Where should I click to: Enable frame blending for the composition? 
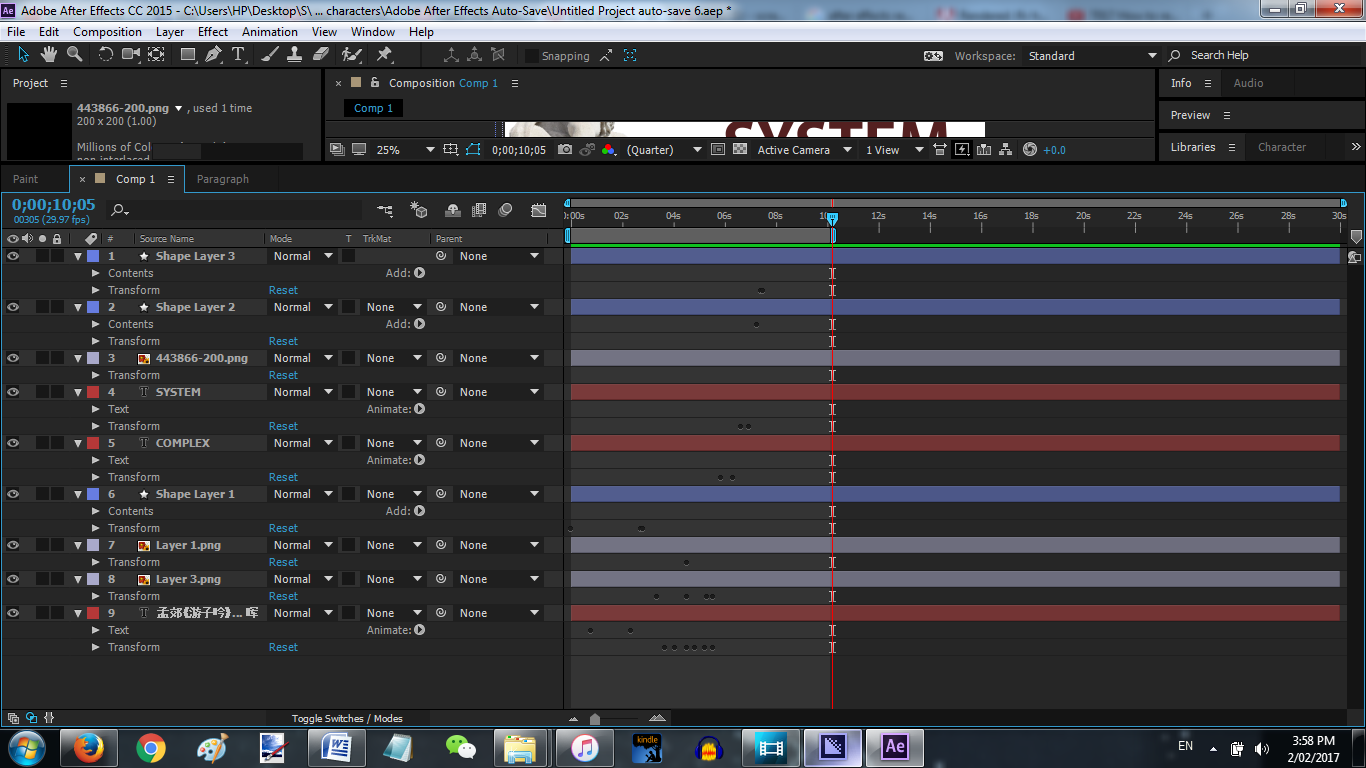click(478, 210)
